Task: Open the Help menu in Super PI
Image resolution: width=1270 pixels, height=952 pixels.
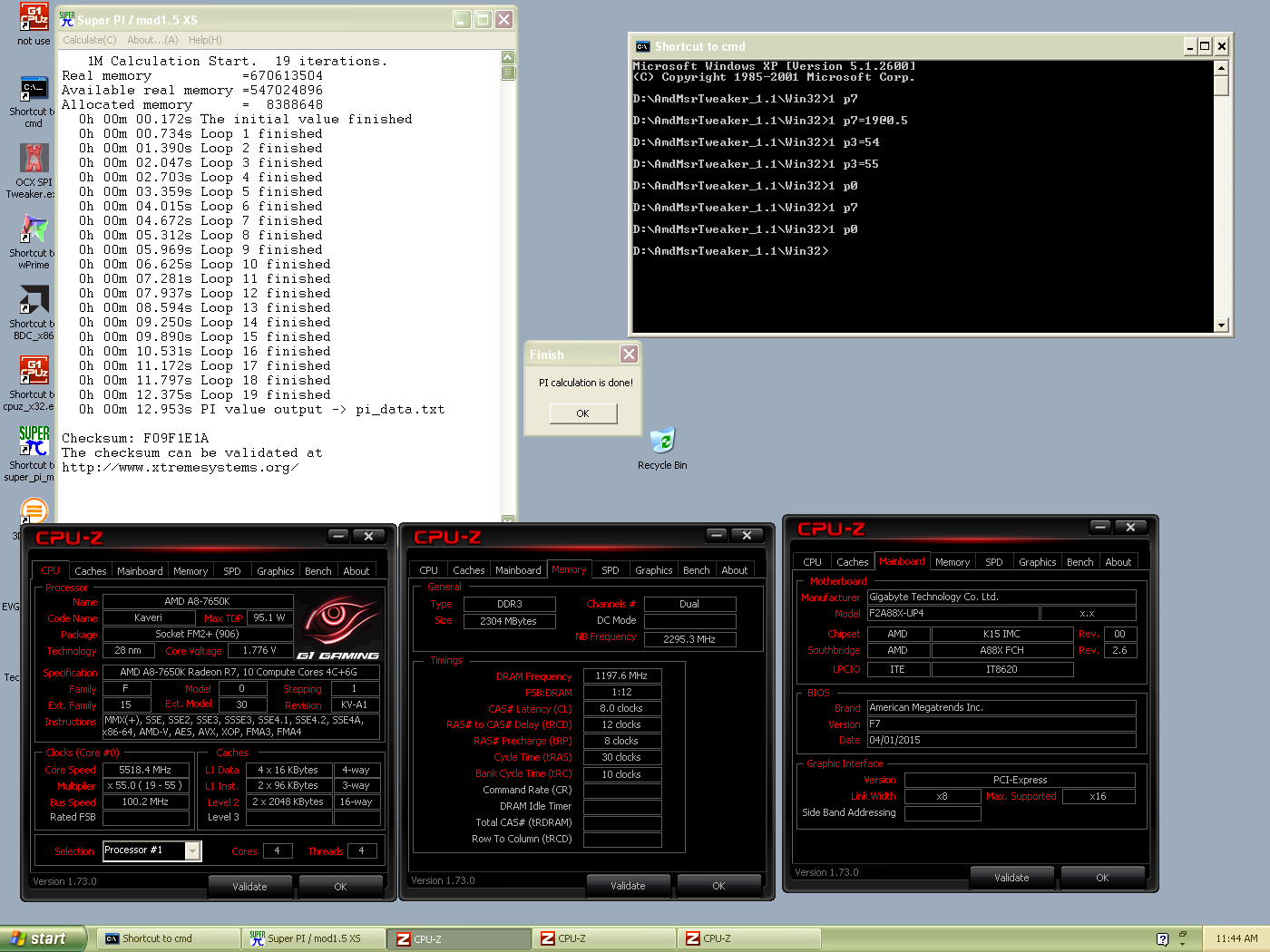Action: pyautogui.click(x=205, y=40)
